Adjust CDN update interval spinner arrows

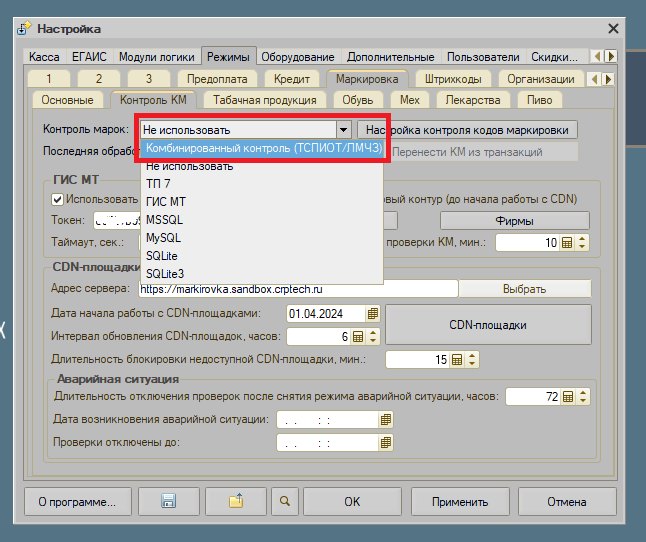[372, 336]
